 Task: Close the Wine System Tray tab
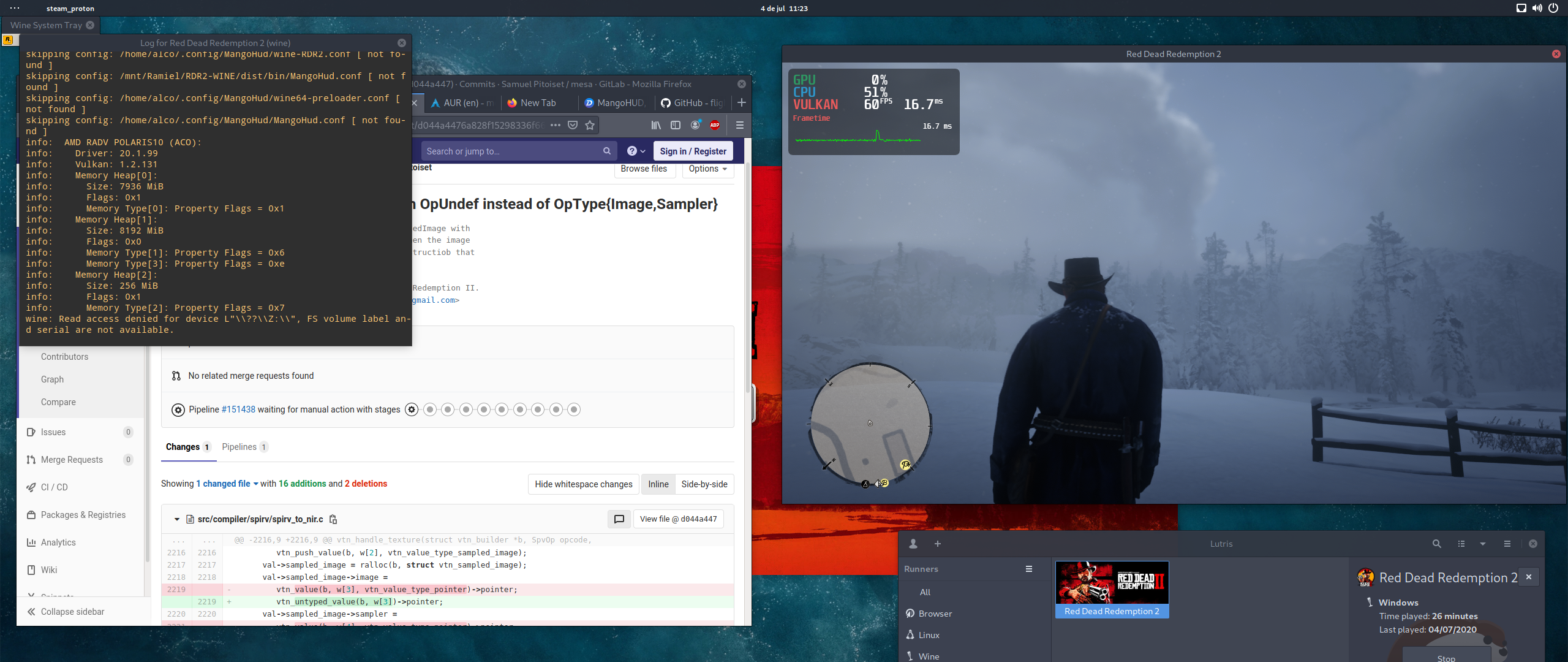click(90, 25)
